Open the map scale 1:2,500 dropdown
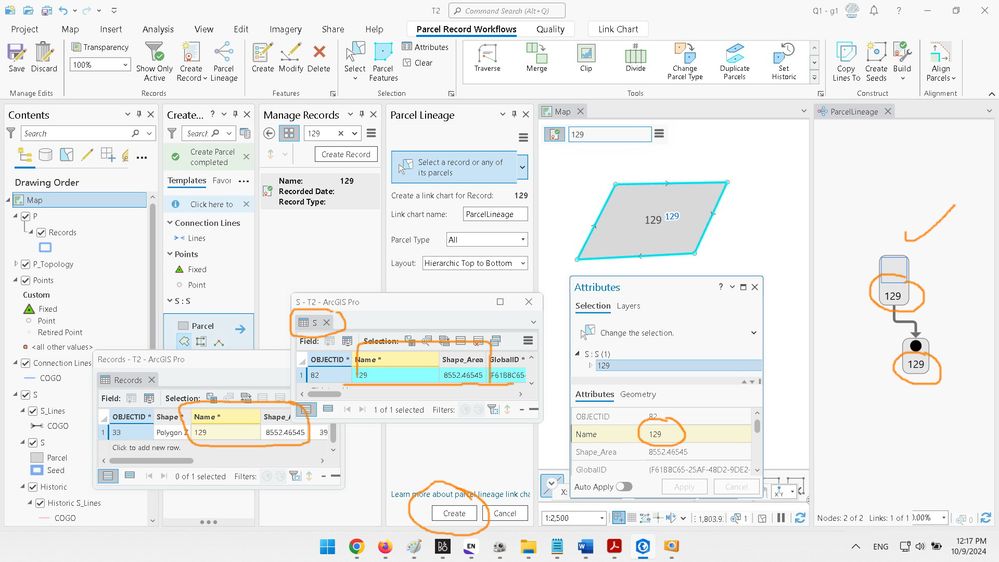 601,518
